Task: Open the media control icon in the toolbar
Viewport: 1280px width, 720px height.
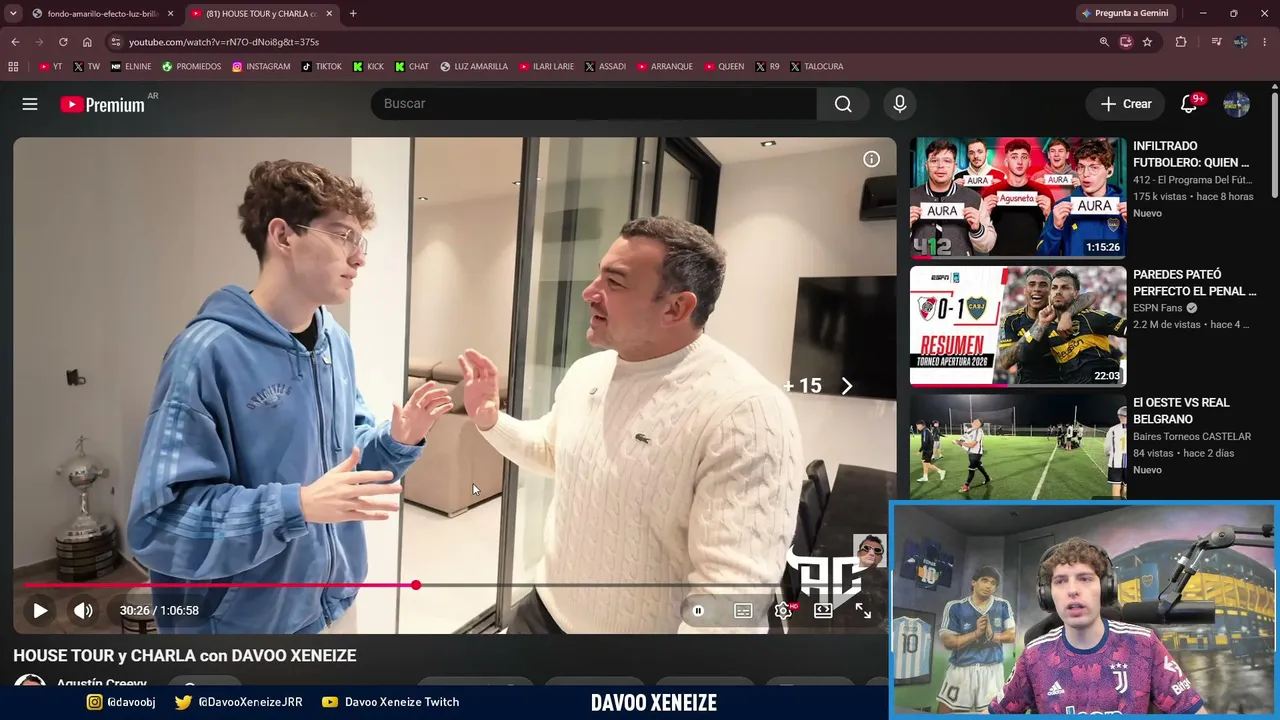Action: point(1216,42)
